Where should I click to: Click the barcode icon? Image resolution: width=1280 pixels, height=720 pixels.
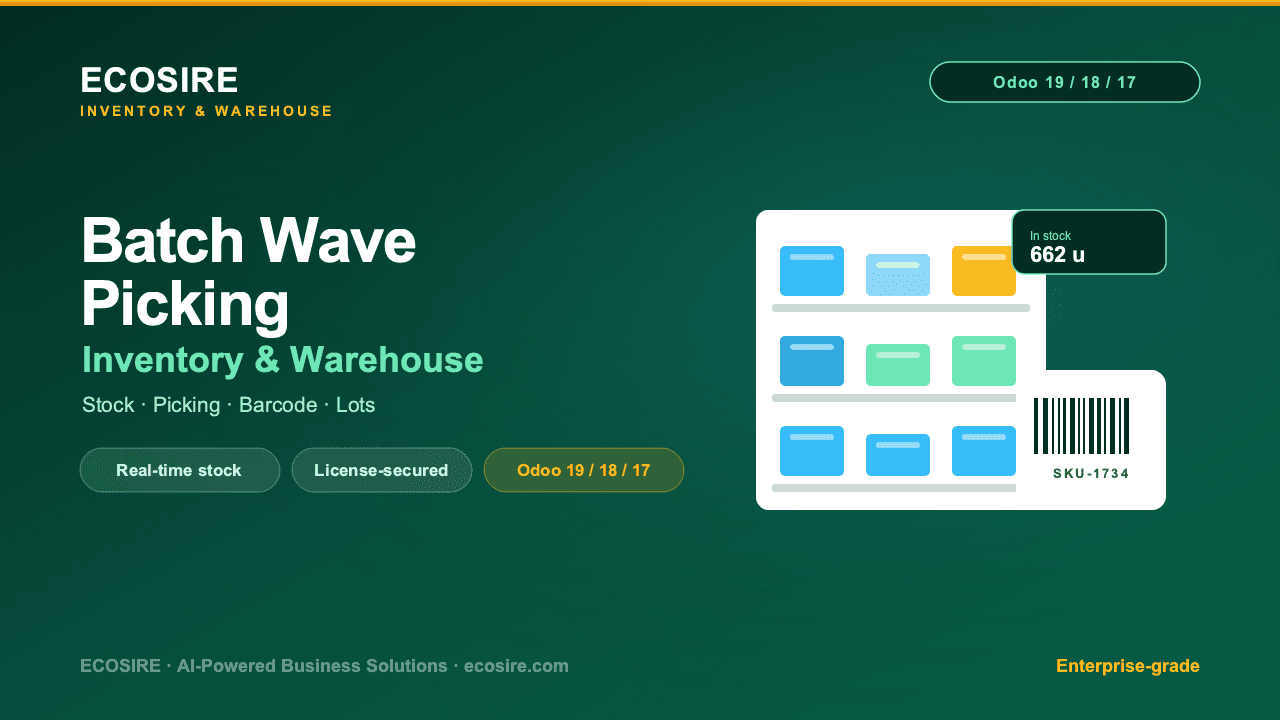(x=1081, y=426)
